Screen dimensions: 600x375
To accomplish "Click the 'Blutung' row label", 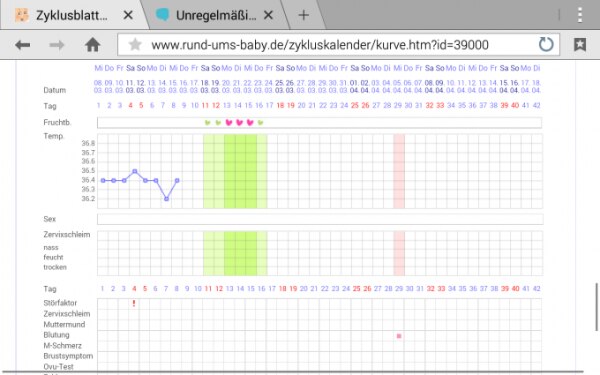I will point(56,335).
